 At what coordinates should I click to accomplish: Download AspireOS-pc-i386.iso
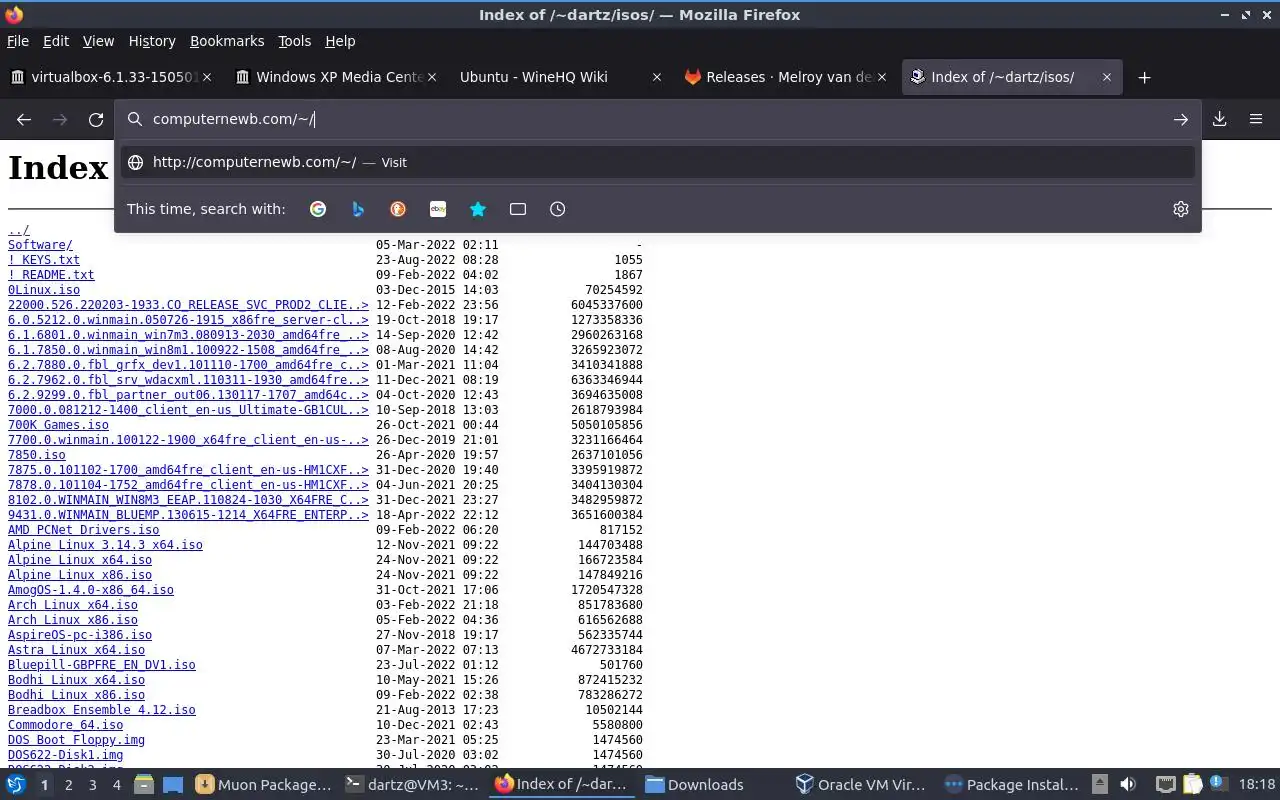(x=80, y=635)
